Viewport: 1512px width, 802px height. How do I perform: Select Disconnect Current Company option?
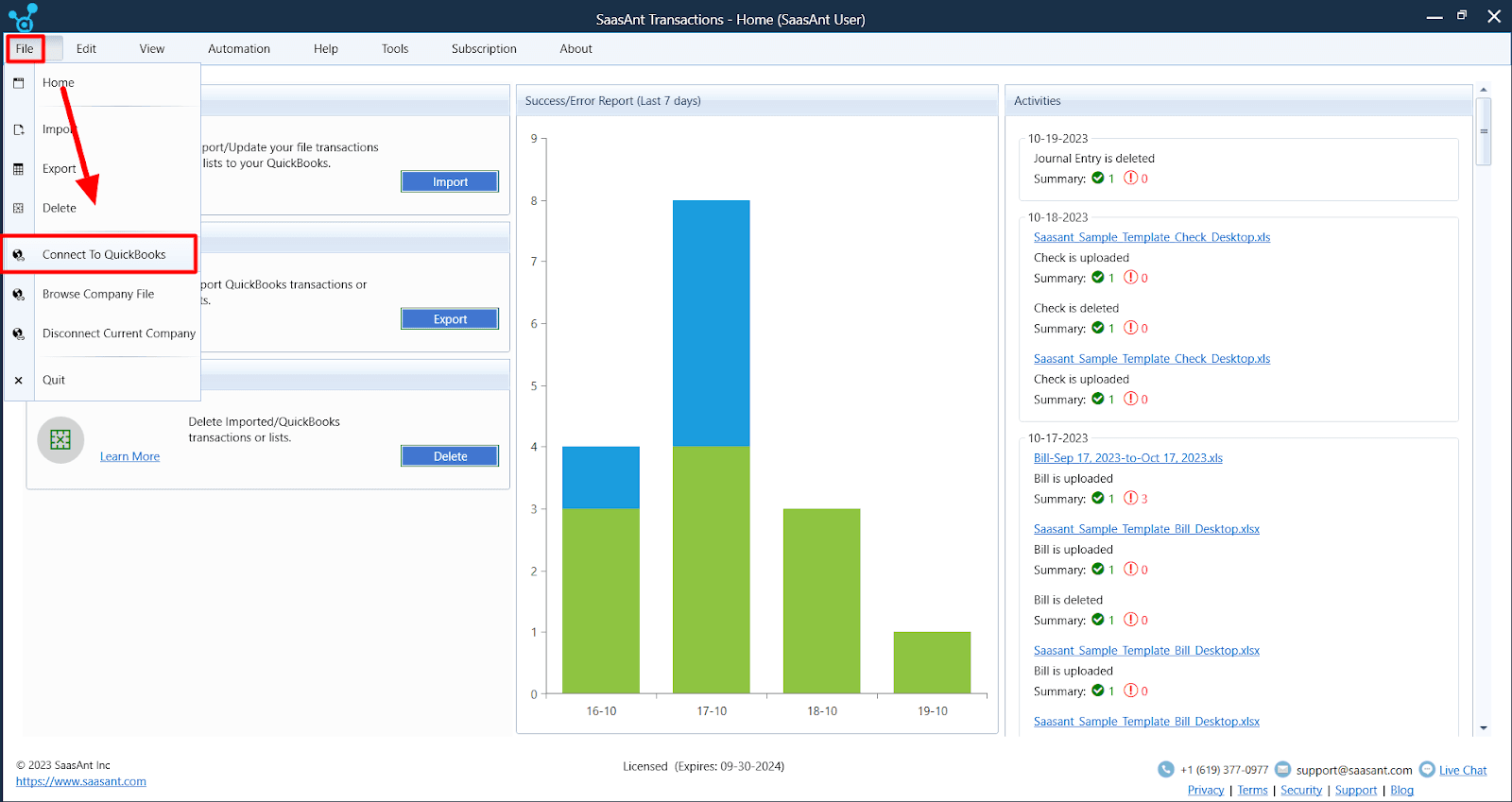pos(119,333)
